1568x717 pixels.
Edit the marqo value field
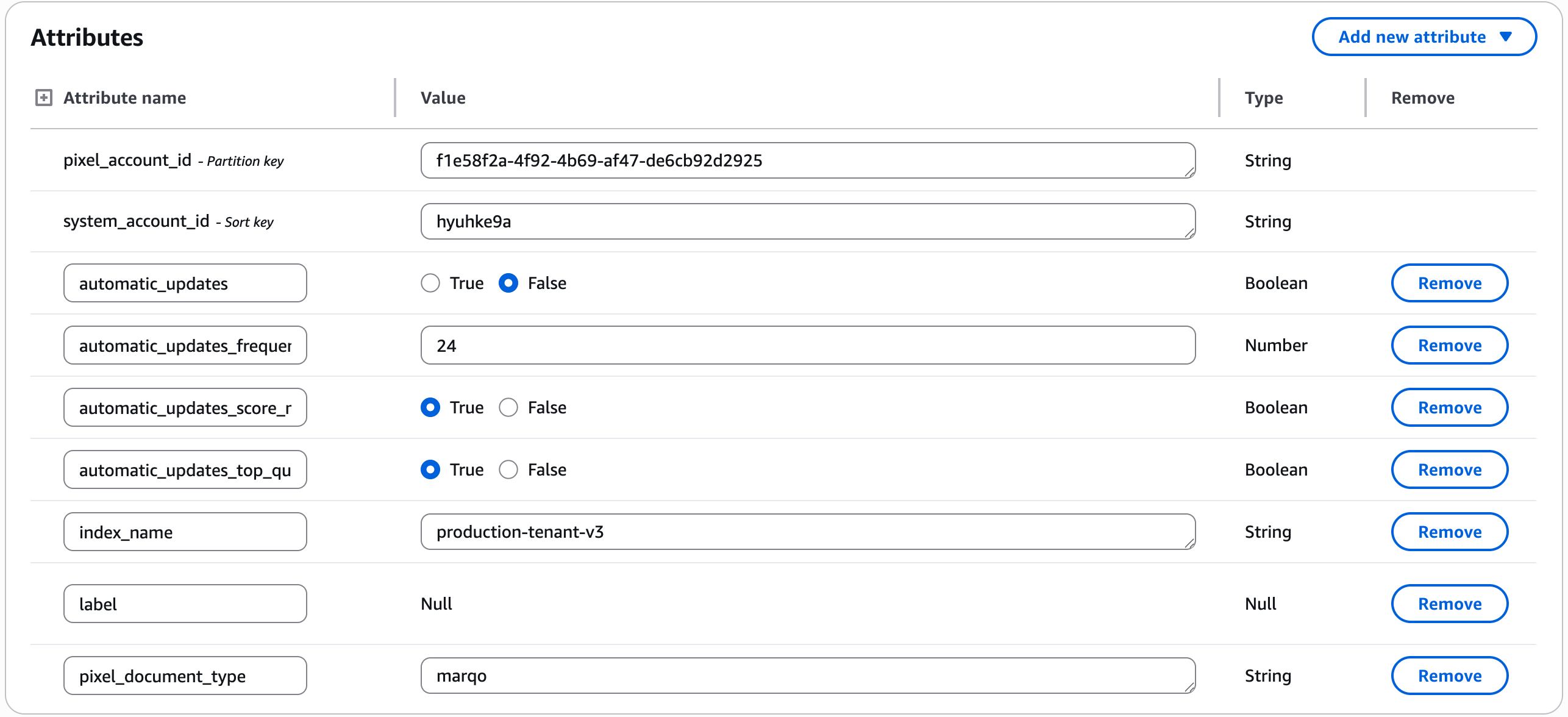pos(807,676)
